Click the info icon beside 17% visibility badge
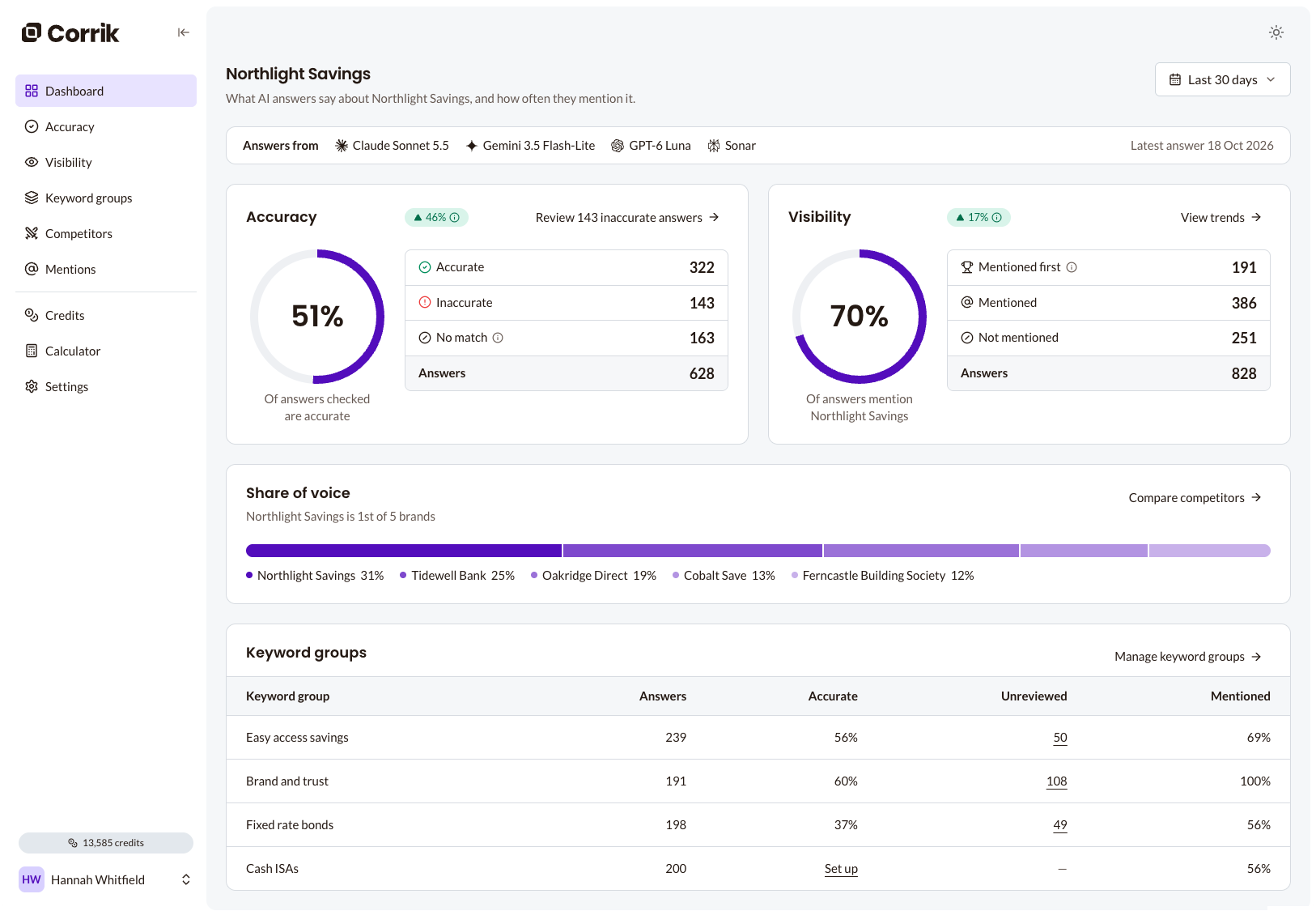 coord(997,217)
